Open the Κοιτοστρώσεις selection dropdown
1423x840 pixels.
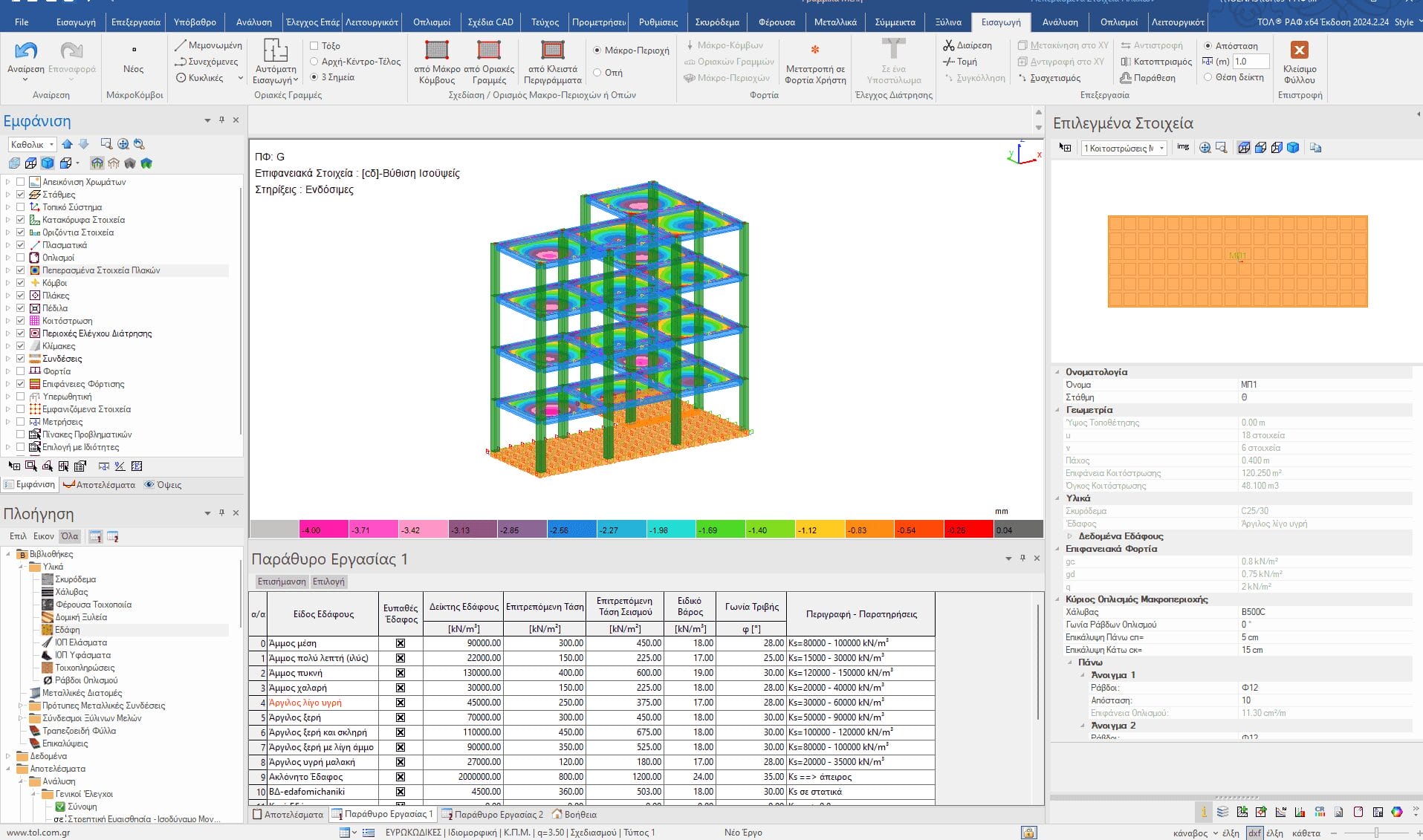(x=1124, y=149)
